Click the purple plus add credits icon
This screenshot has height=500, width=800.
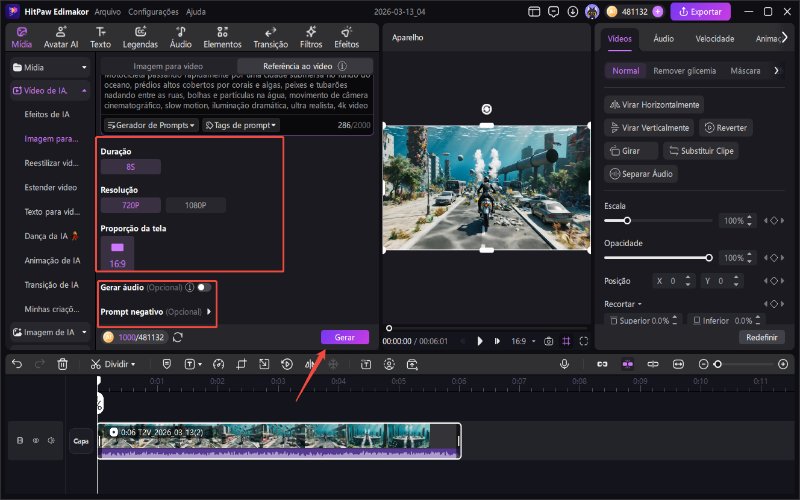(x=658, y=11)
